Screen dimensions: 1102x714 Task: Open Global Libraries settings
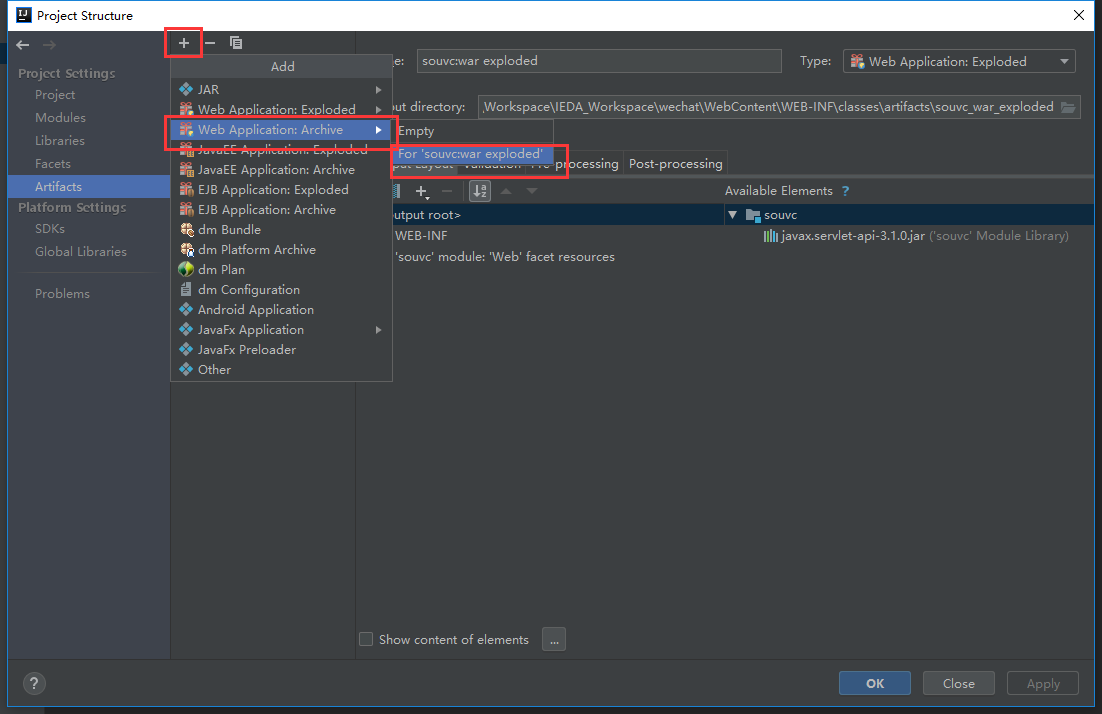[81, 252]
